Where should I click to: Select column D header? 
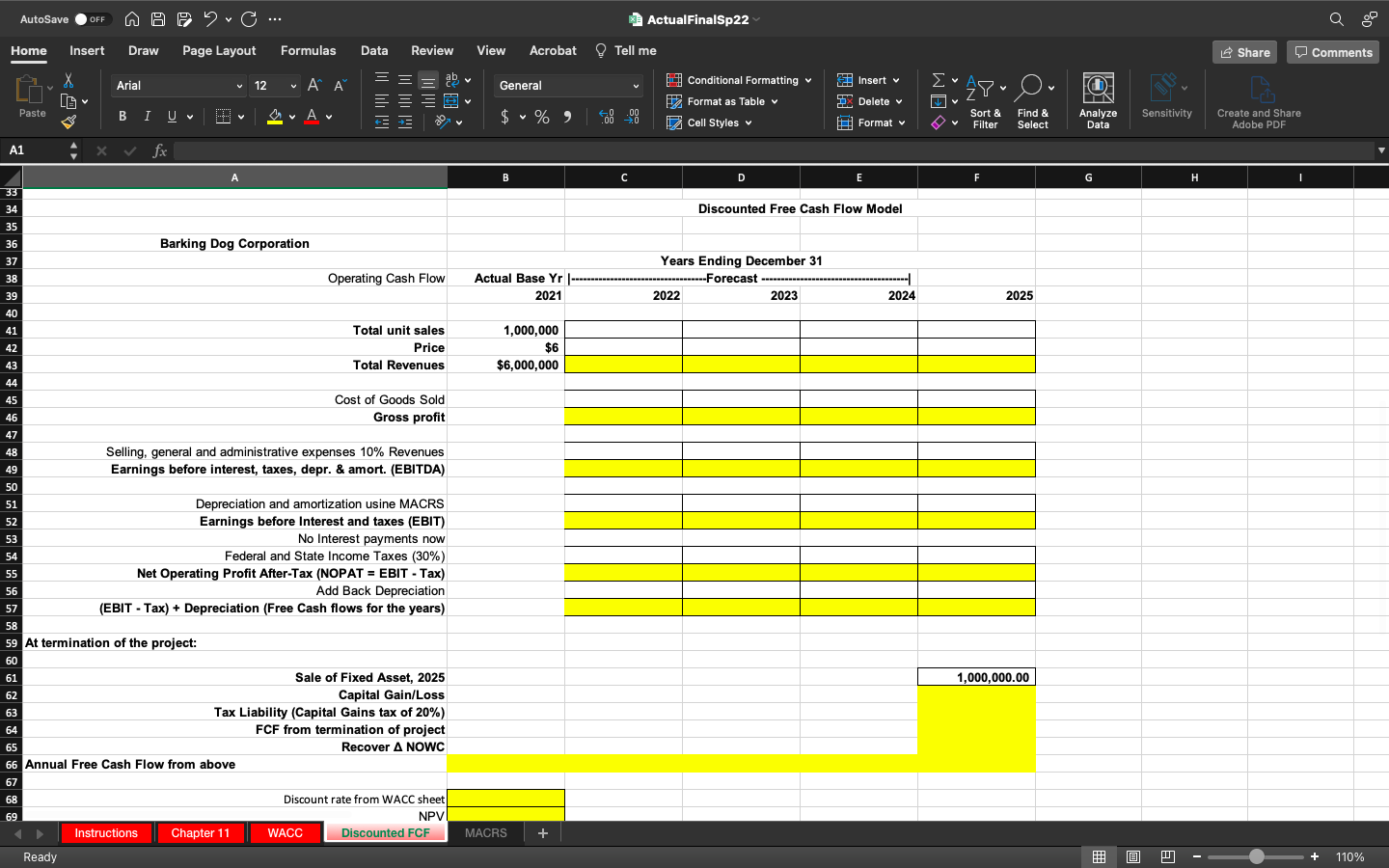point(741,177)
